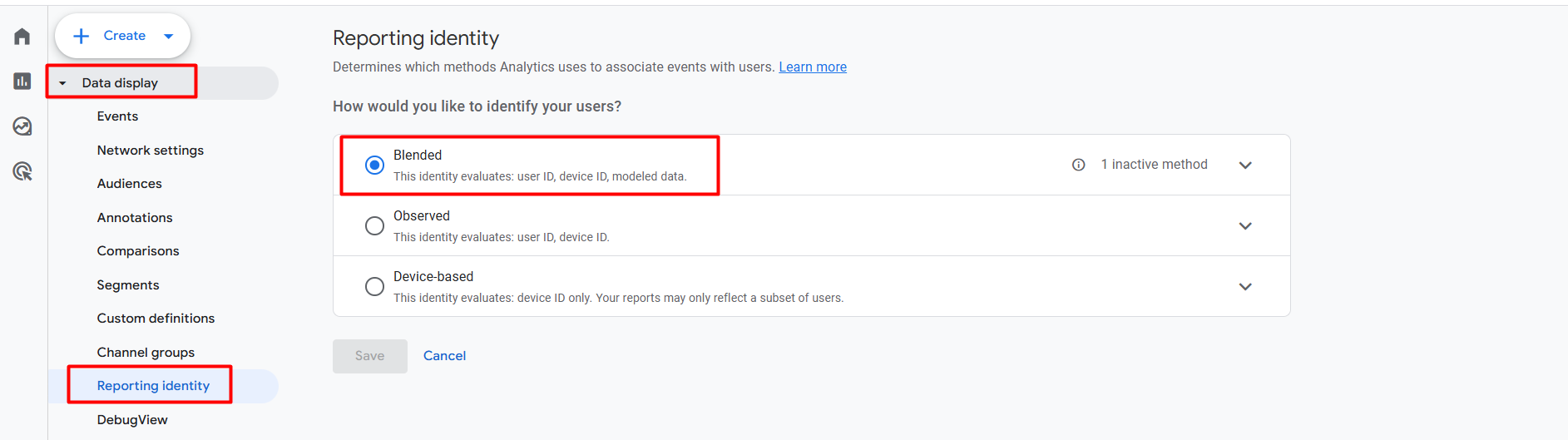Go to Events in Data display

(x=117, y=116)
